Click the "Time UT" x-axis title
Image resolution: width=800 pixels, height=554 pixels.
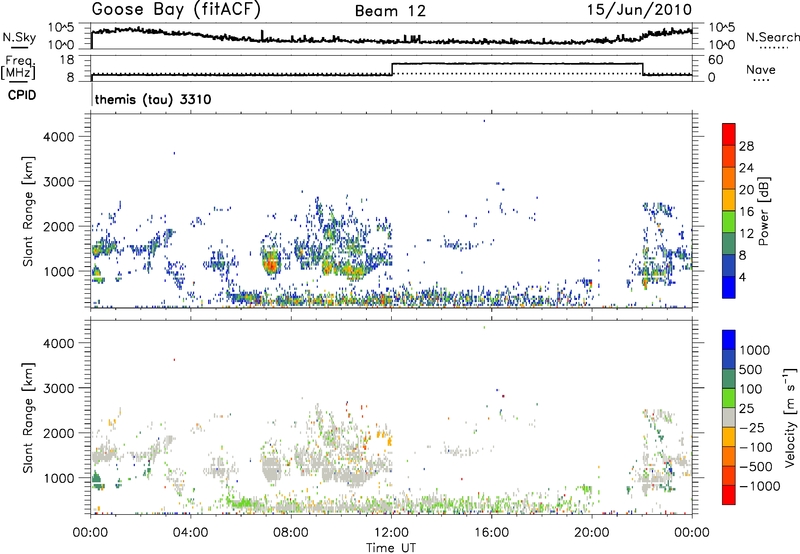tap(391, 548)
